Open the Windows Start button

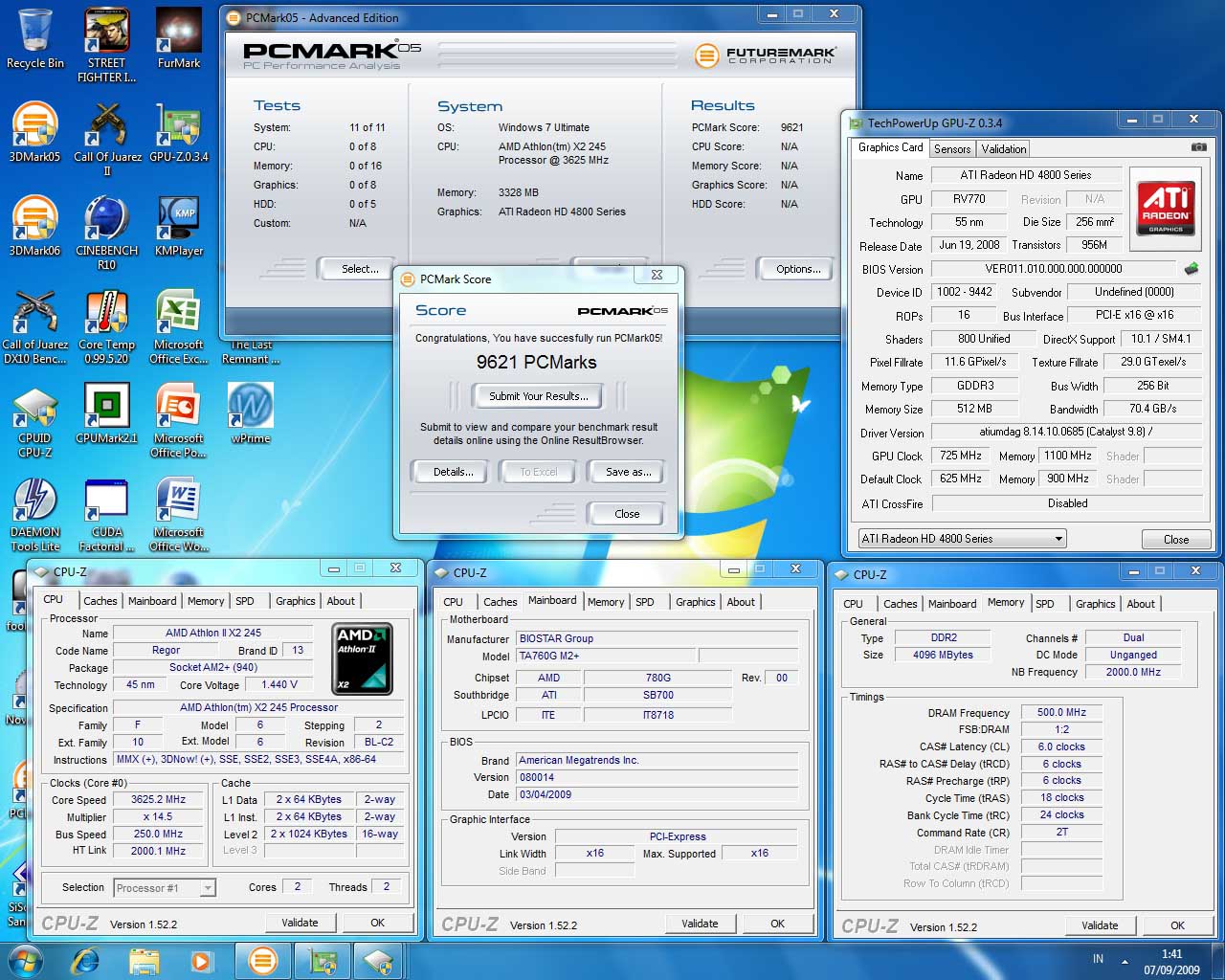click(x=26, y=961)
